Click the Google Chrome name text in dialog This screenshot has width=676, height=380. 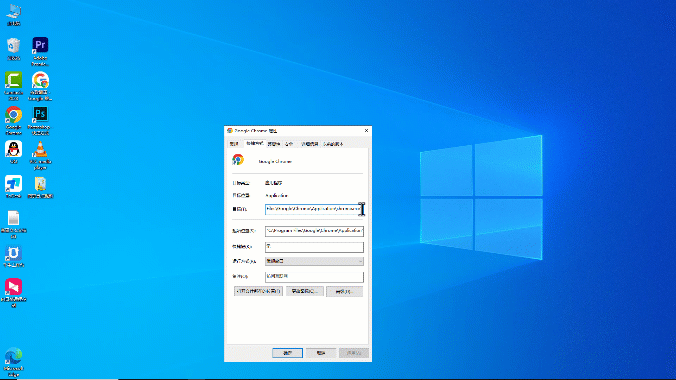pyautogui.click(x=275, y=161)
